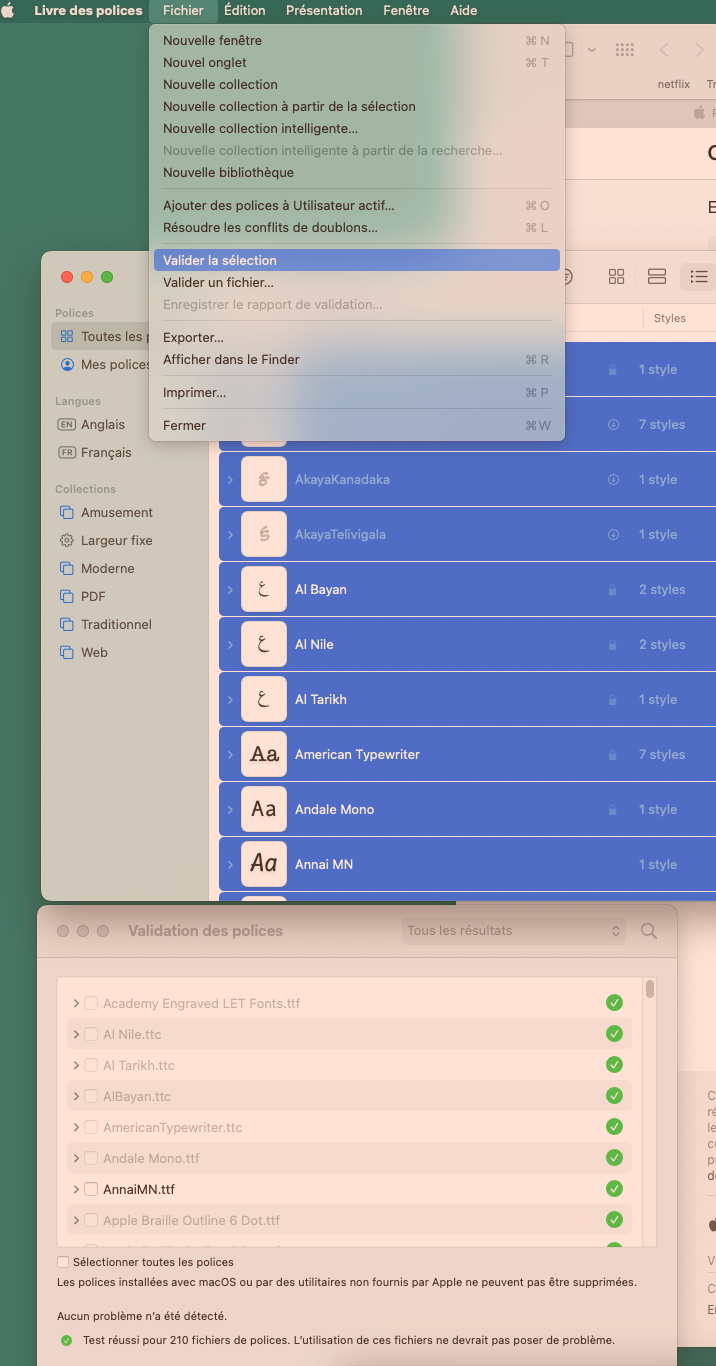The image size is (716, 1366).
Task: Open the browser tab overview grid icon
Action: click(x=625, y=50)
